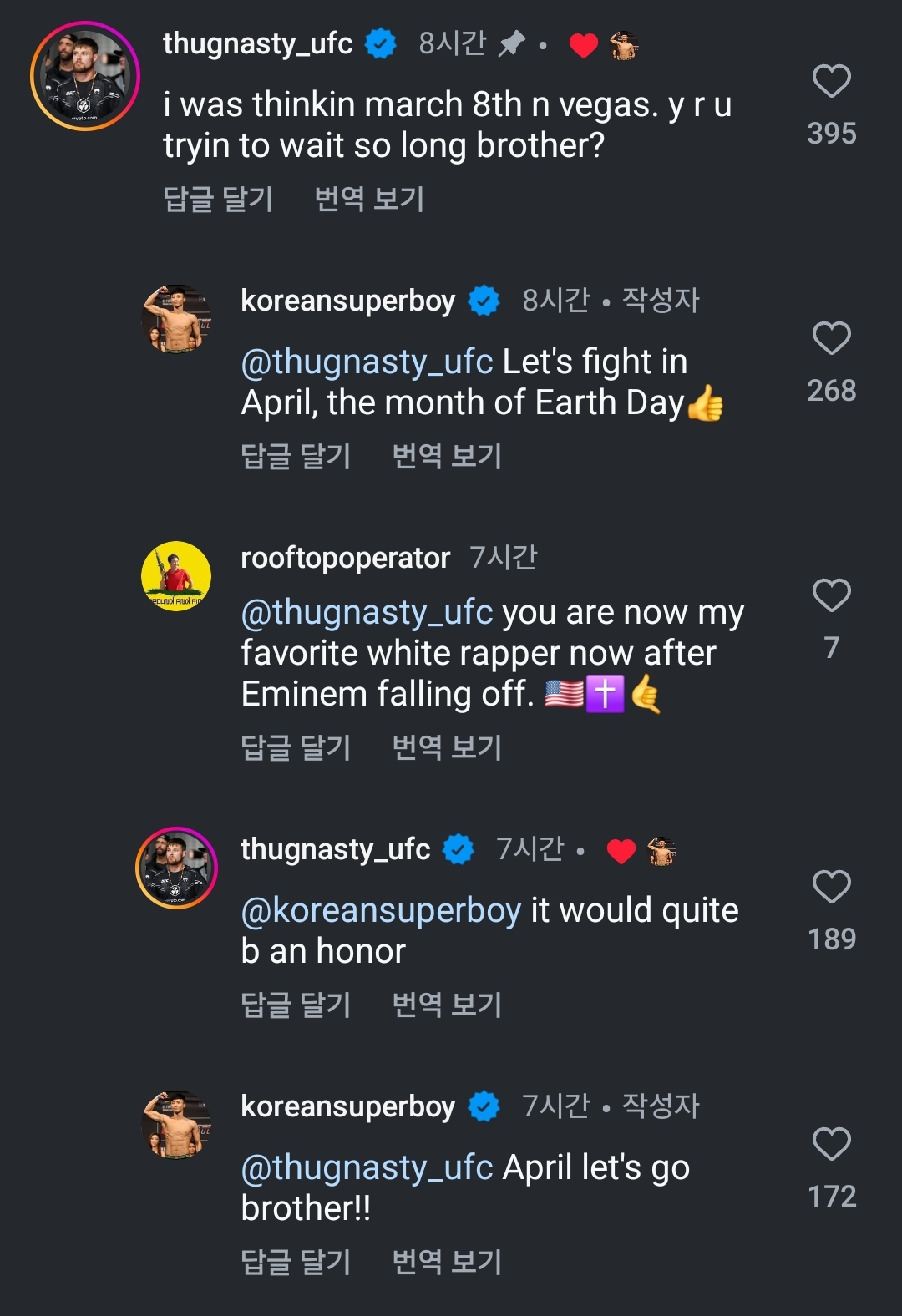Open @thugnasty_ufc mention in Earth Day reply
The height and width of the screenshot is (1316, 902).
pos(367,362)
